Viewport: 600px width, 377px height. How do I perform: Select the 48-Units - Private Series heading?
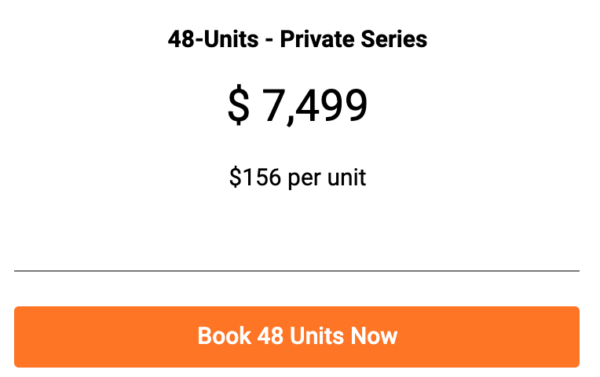[x=297, y=39]
